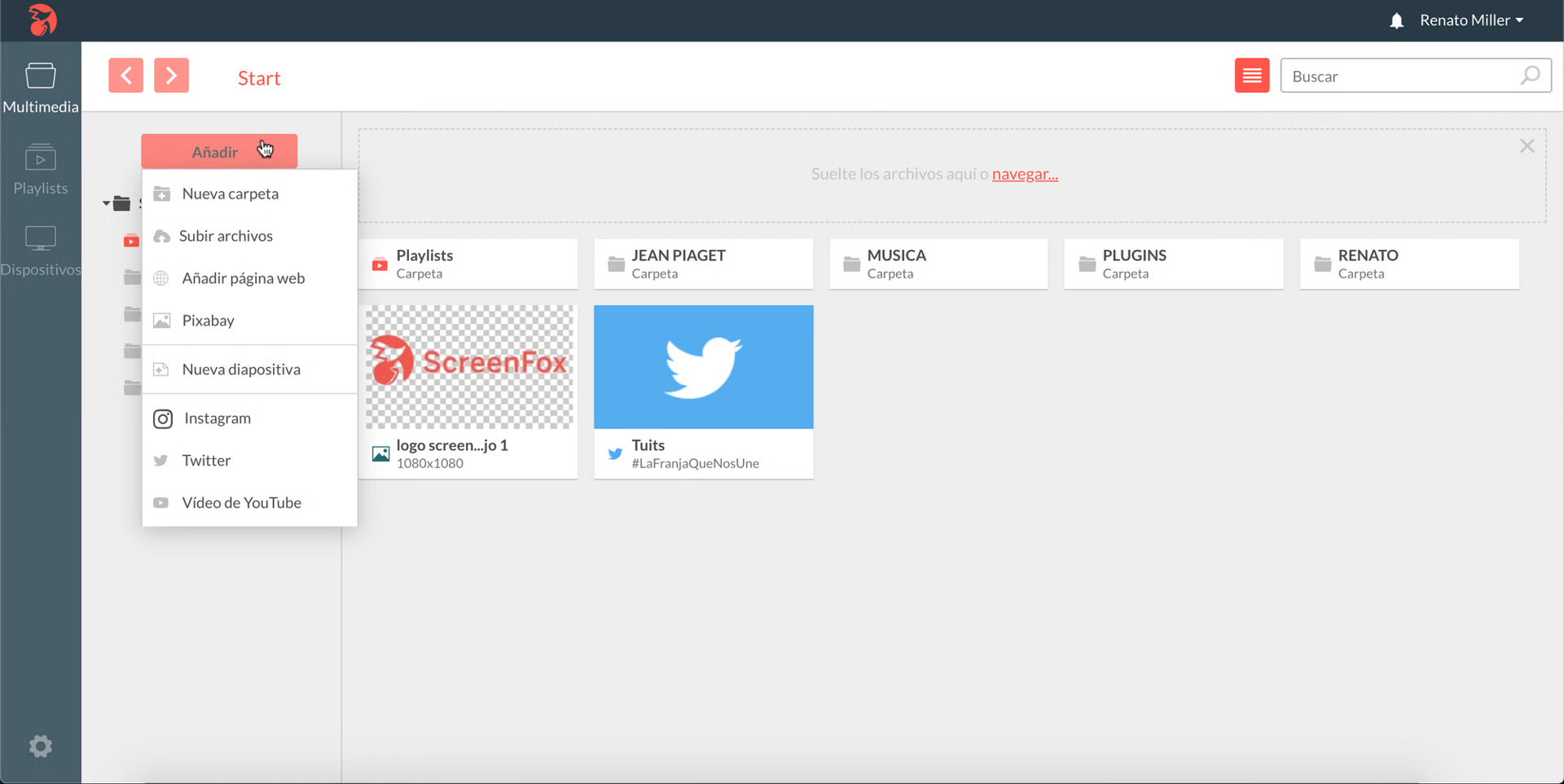Choose Pixabay from the menu

click(249, 321)
